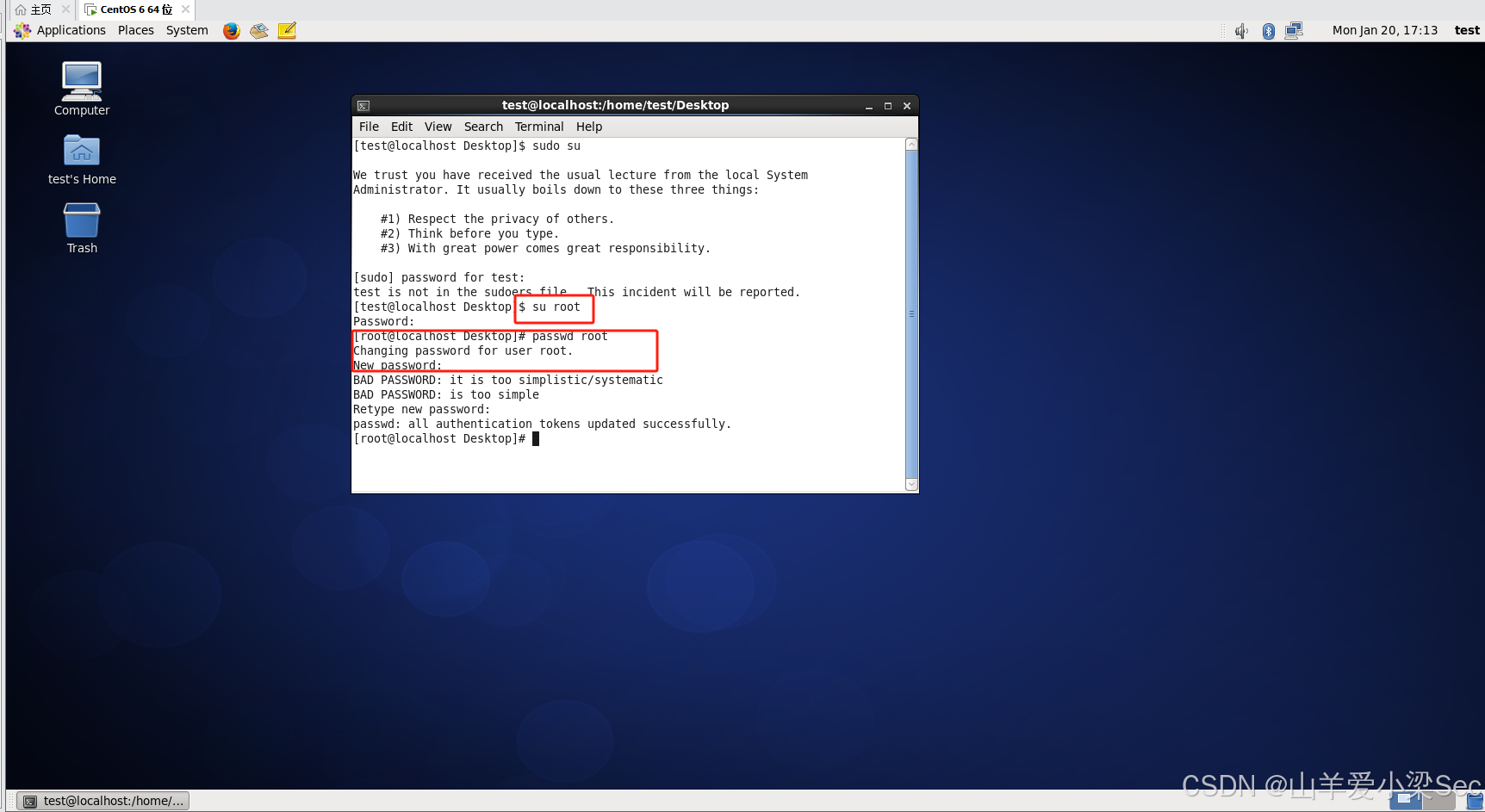Image resolution: width=1485 pixels, height=812 pixels.
Task: Open the Trash desktop icon
Action: pos(82,227)
